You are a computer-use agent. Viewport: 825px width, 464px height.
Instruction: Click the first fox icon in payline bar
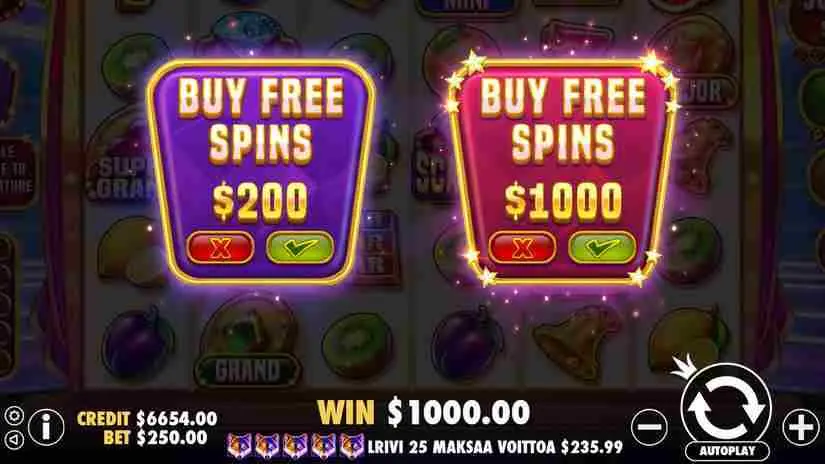coord(239,446)
